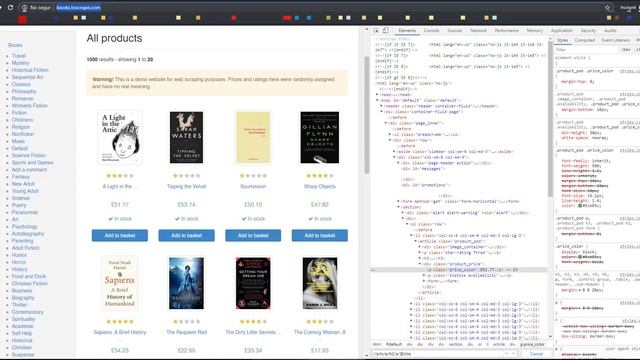Open the Books link atop the sidebar
The image size is (640, 360).
pyautogui.click(x=15, y=45)
